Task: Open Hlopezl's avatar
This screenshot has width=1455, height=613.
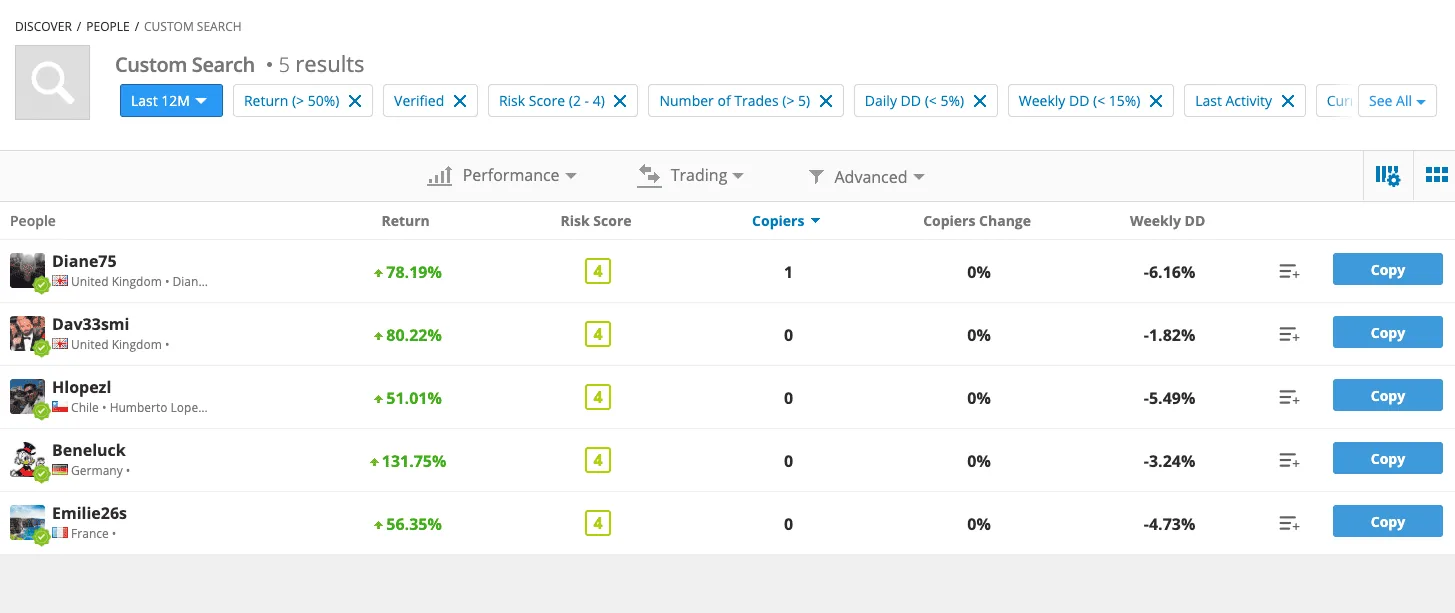Action: click(x=28, y=397)
